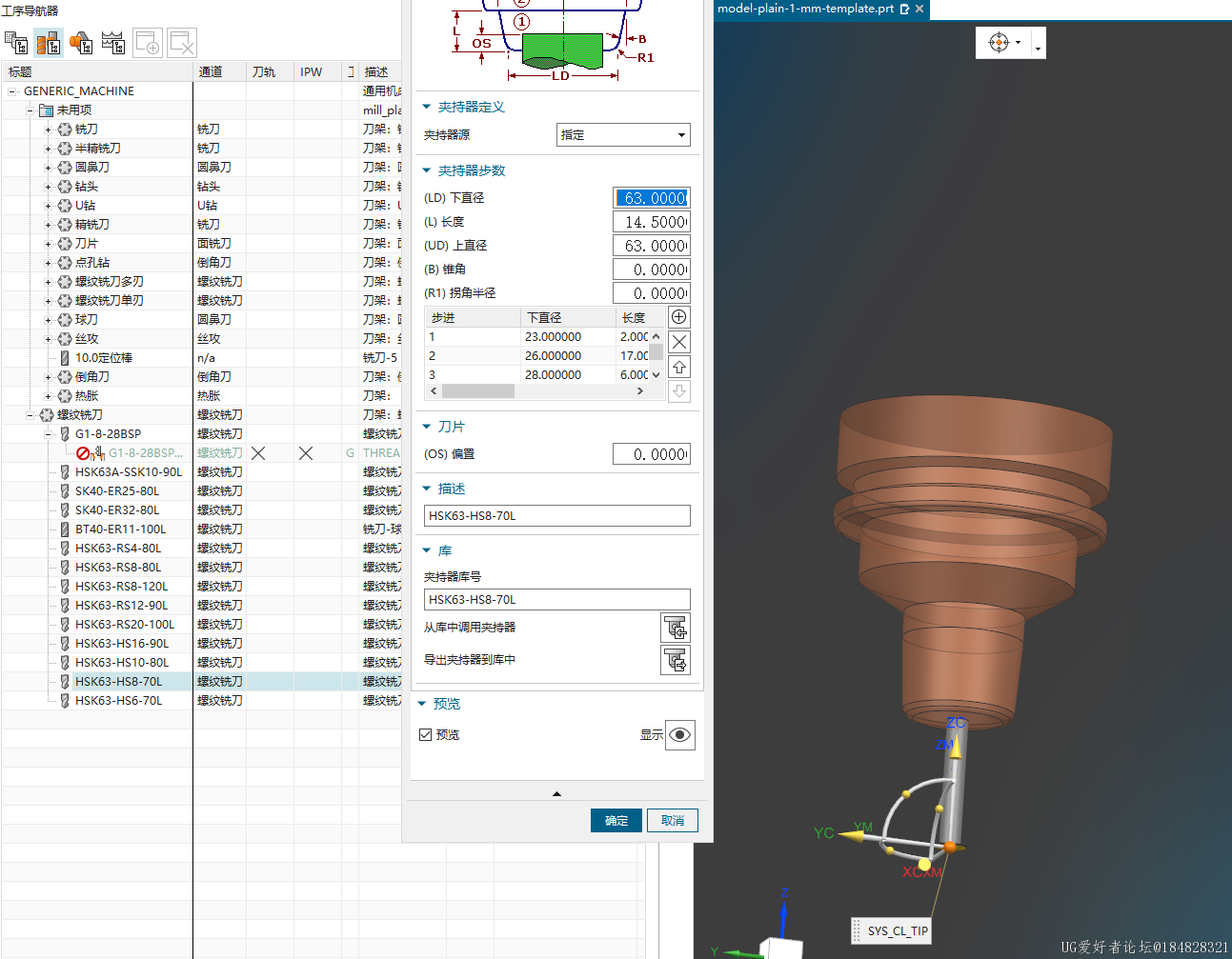This screenshot has width=1232, height=959.
Task: Click the (LD) 下直径 input field
Action: tap(651, 198)
